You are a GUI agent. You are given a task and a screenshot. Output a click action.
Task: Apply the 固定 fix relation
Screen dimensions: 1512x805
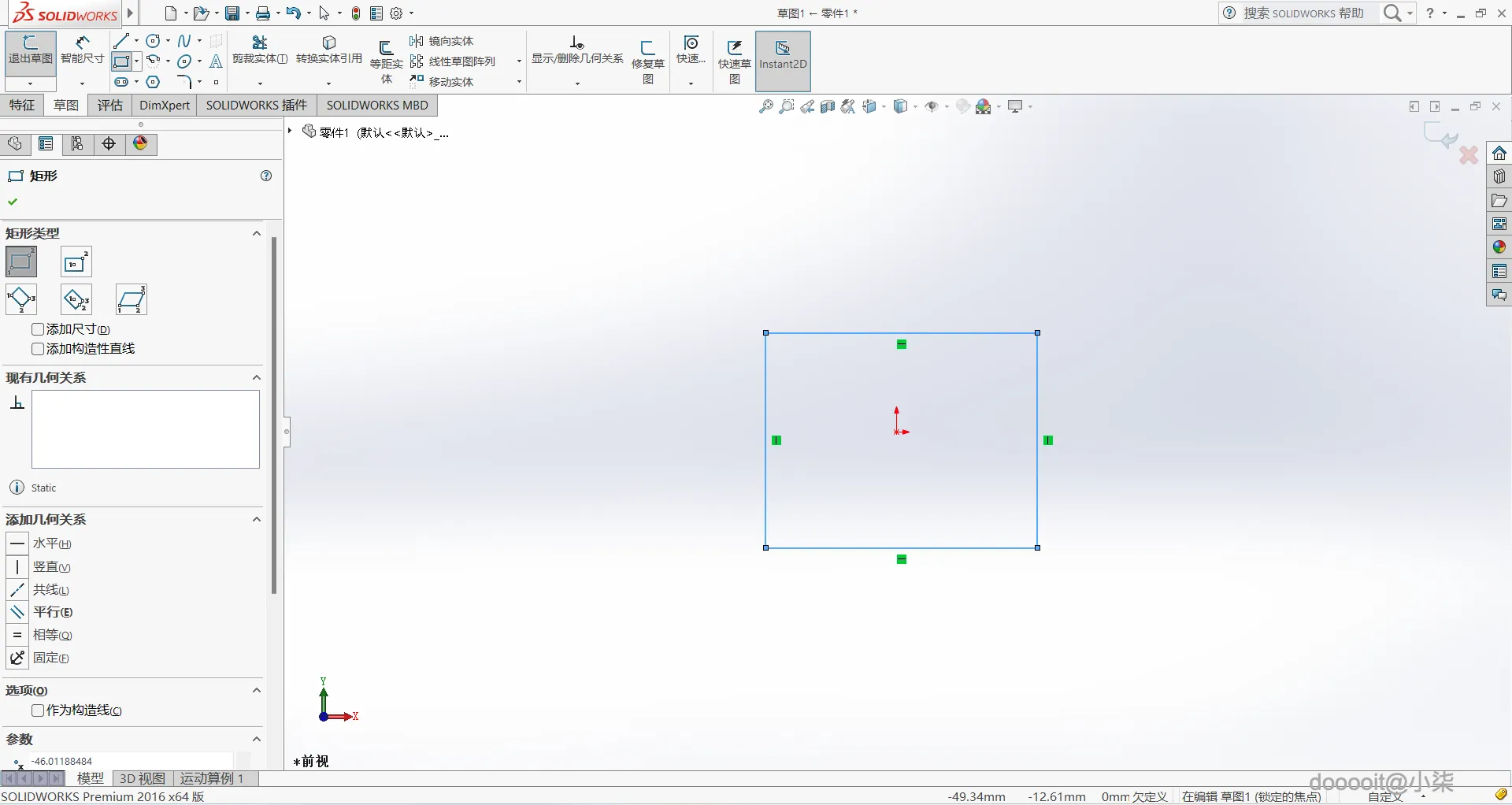click(x=51, y=658)
